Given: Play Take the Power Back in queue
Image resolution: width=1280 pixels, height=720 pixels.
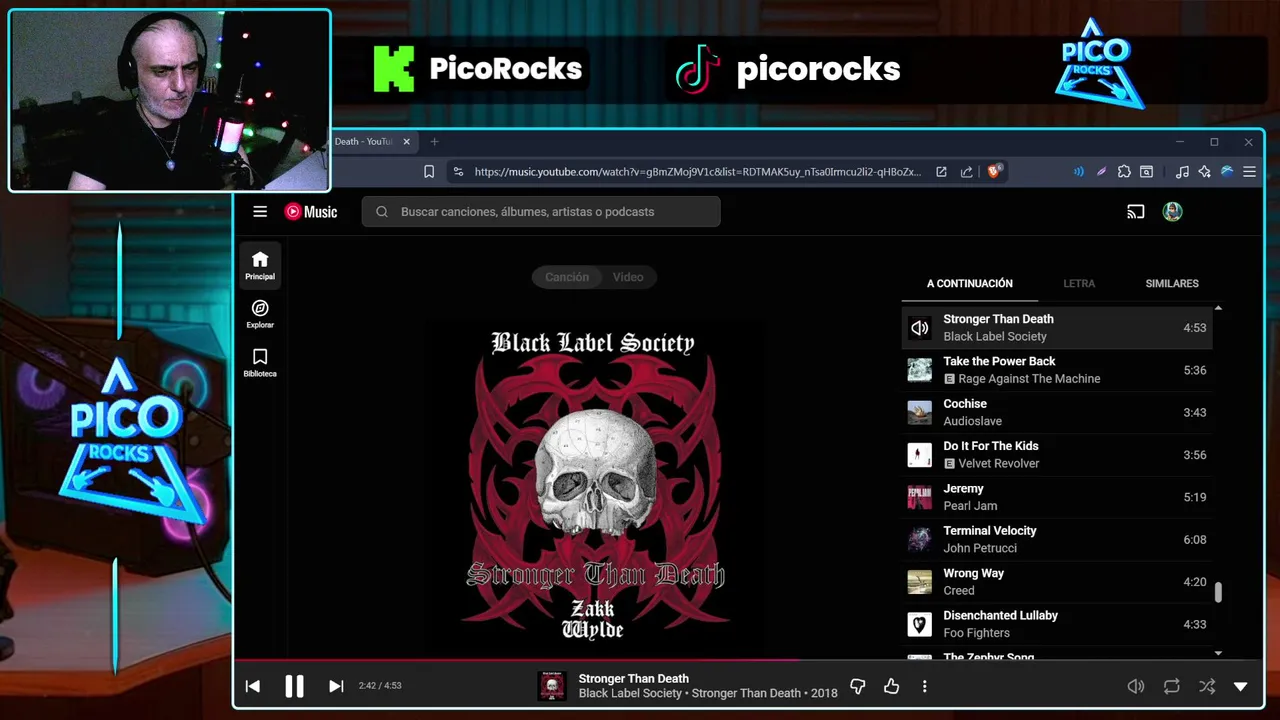Looking at the screenshot, I should coord(1057,370).
